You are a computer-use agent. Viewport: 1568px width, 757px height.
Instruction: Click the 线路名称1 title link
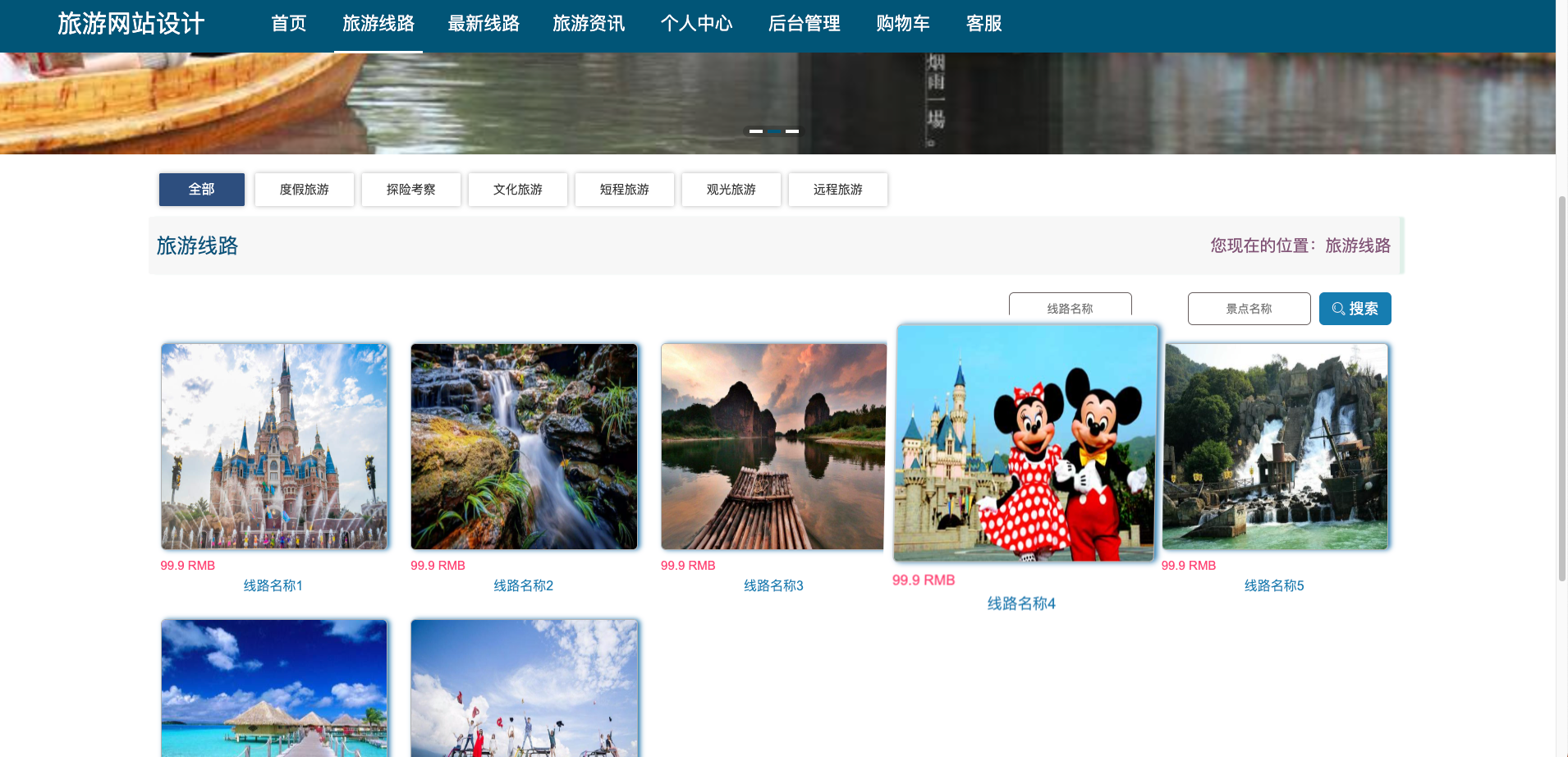[273, 585]
